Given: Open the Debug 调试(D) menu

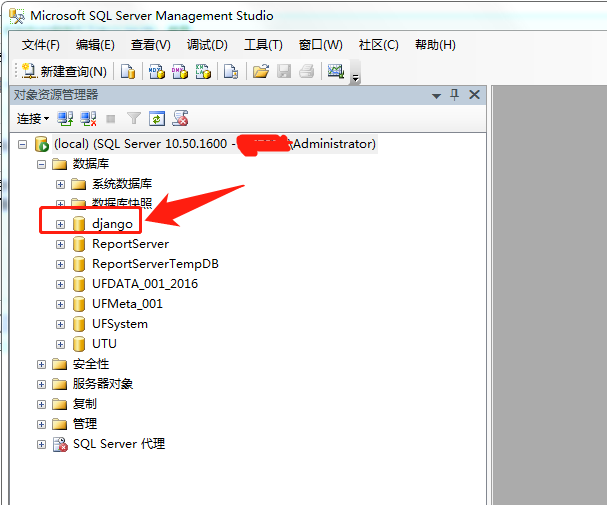Looking at the screenshot, I should point(207,45).
